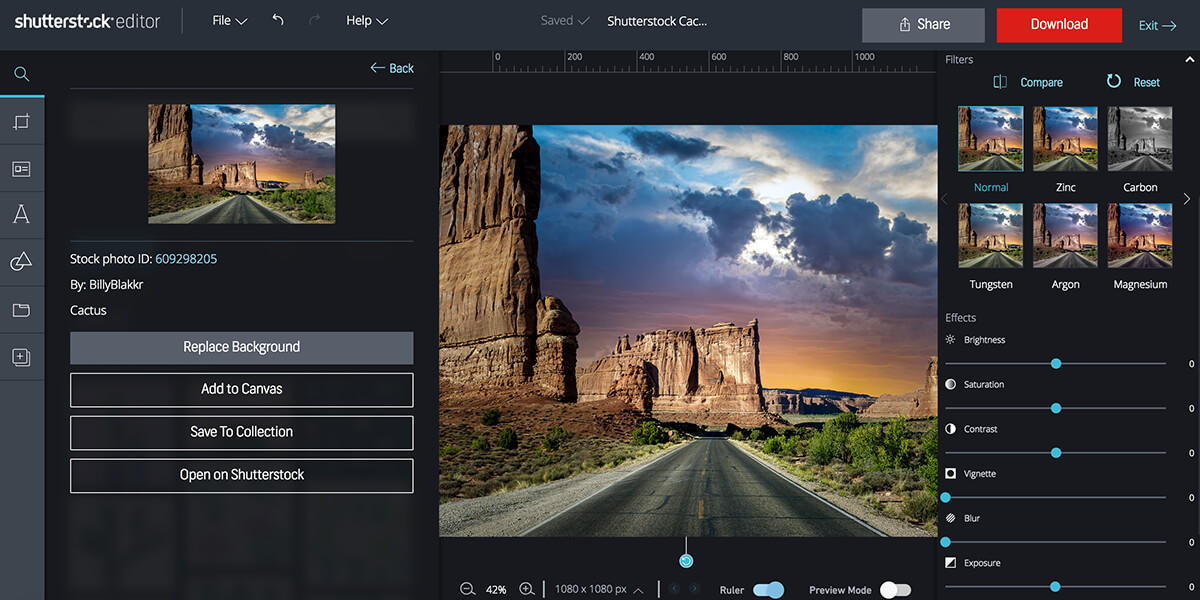Image resolution: width=1200 pixels, height=600 pixels.
Task: Click the Undo arrow
Action: click(x=277, y=19)
